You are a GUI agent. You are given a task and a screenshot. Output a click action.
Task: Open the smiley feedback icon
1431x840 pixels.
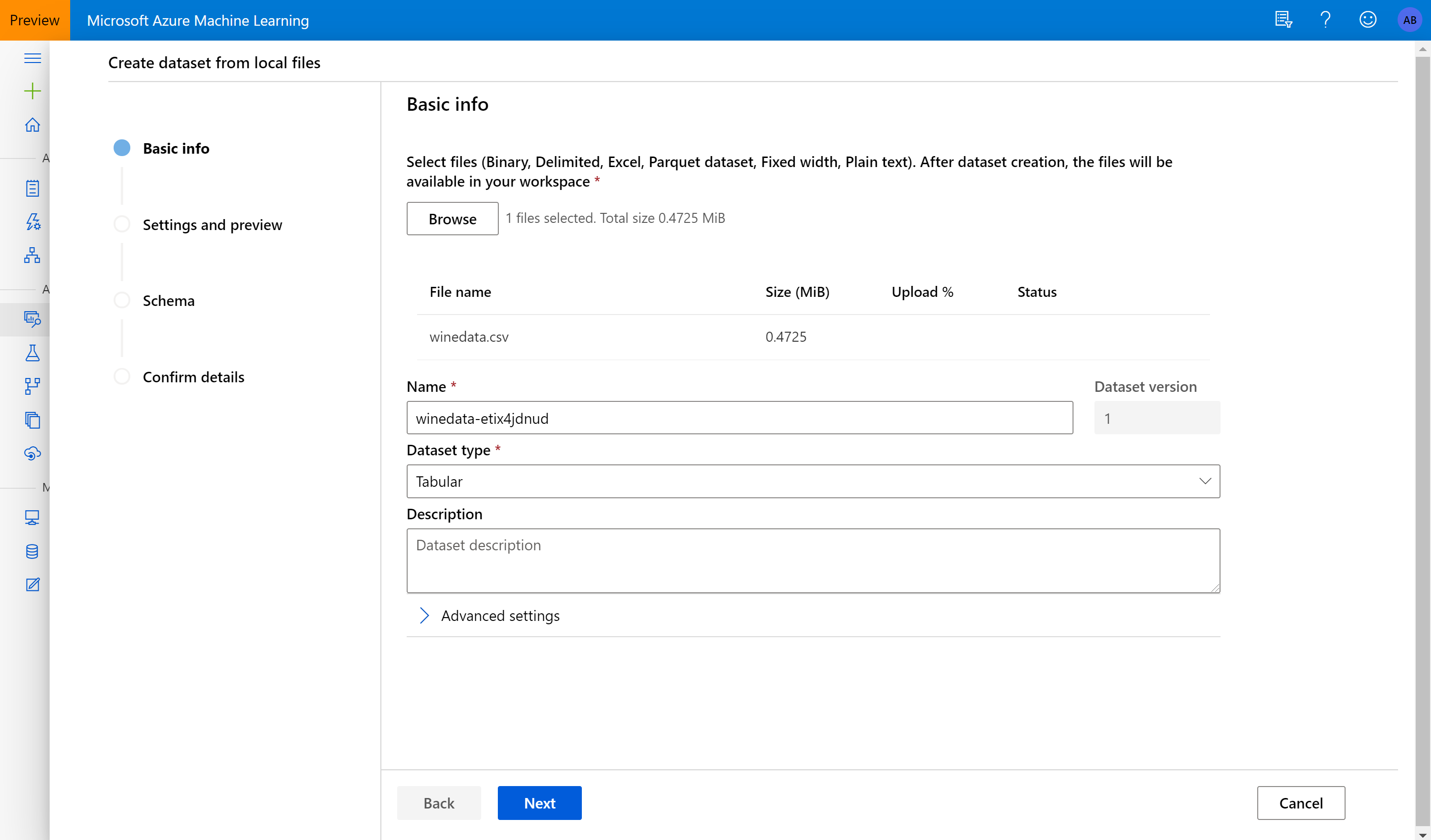click(x=1368, y=20)
